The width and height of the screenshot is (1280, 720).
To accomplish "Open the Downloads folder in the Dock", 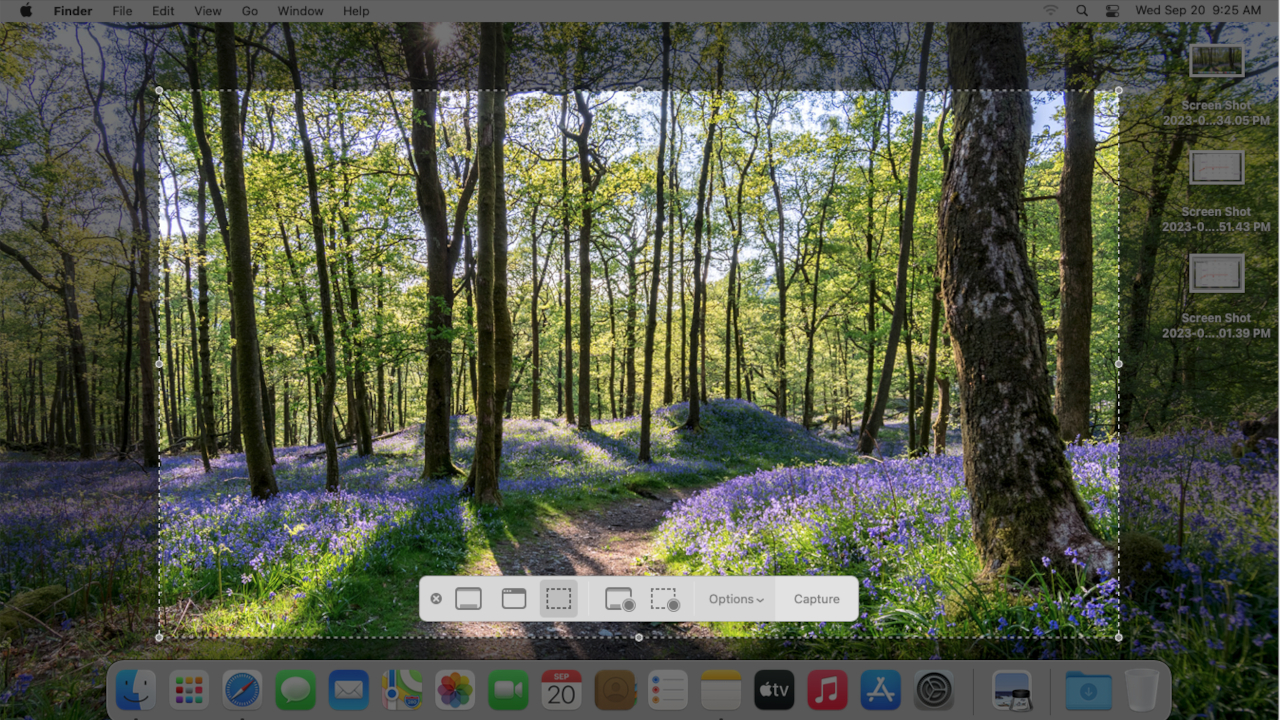I will tap(1088, 690).
